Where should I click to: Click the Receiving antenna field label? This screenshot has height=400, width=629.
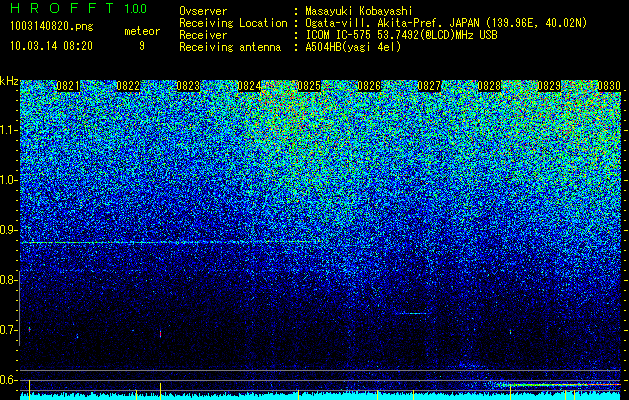(x=230, y=47)
